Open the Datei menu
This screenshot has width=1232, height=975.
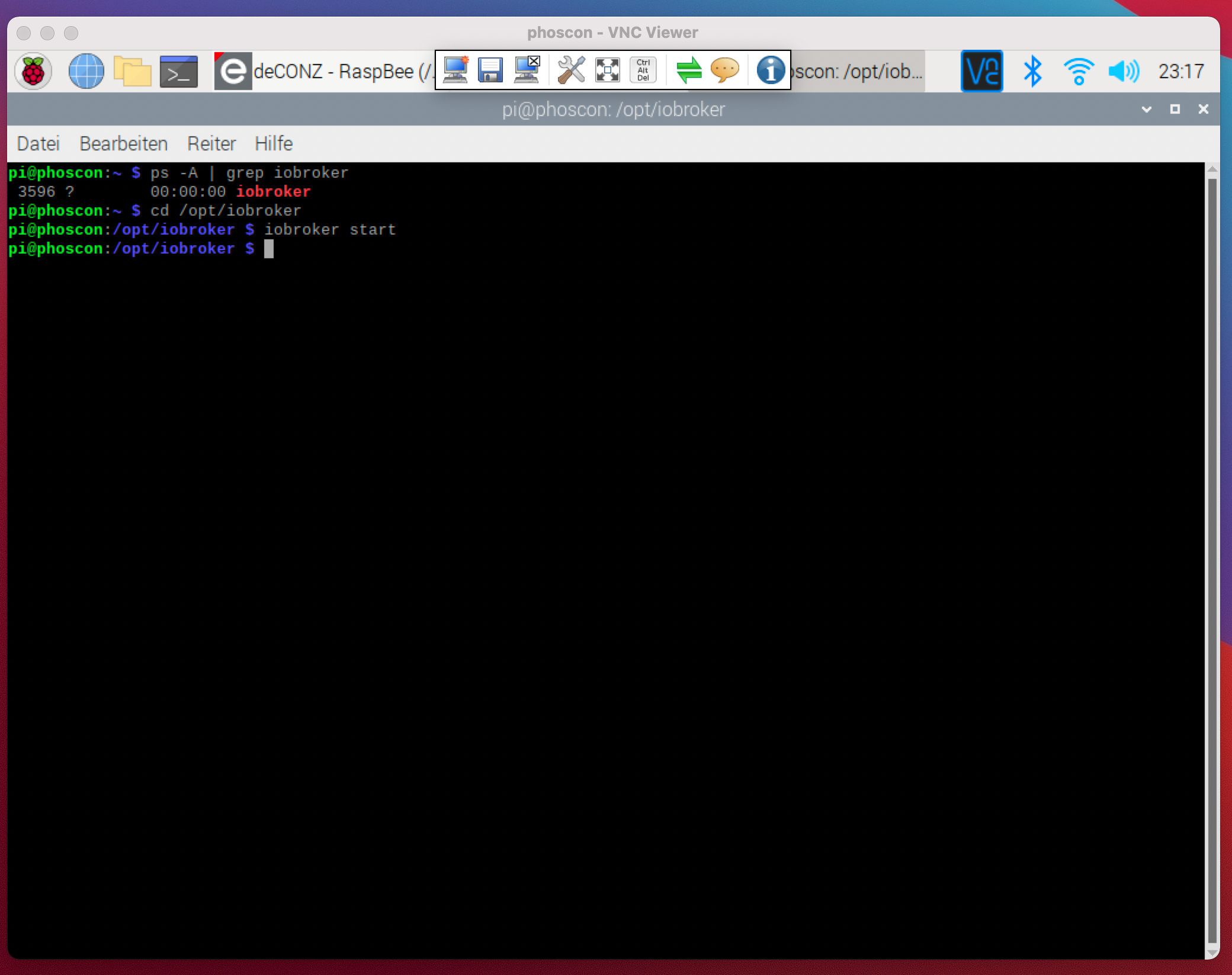[x=38, y=144]
